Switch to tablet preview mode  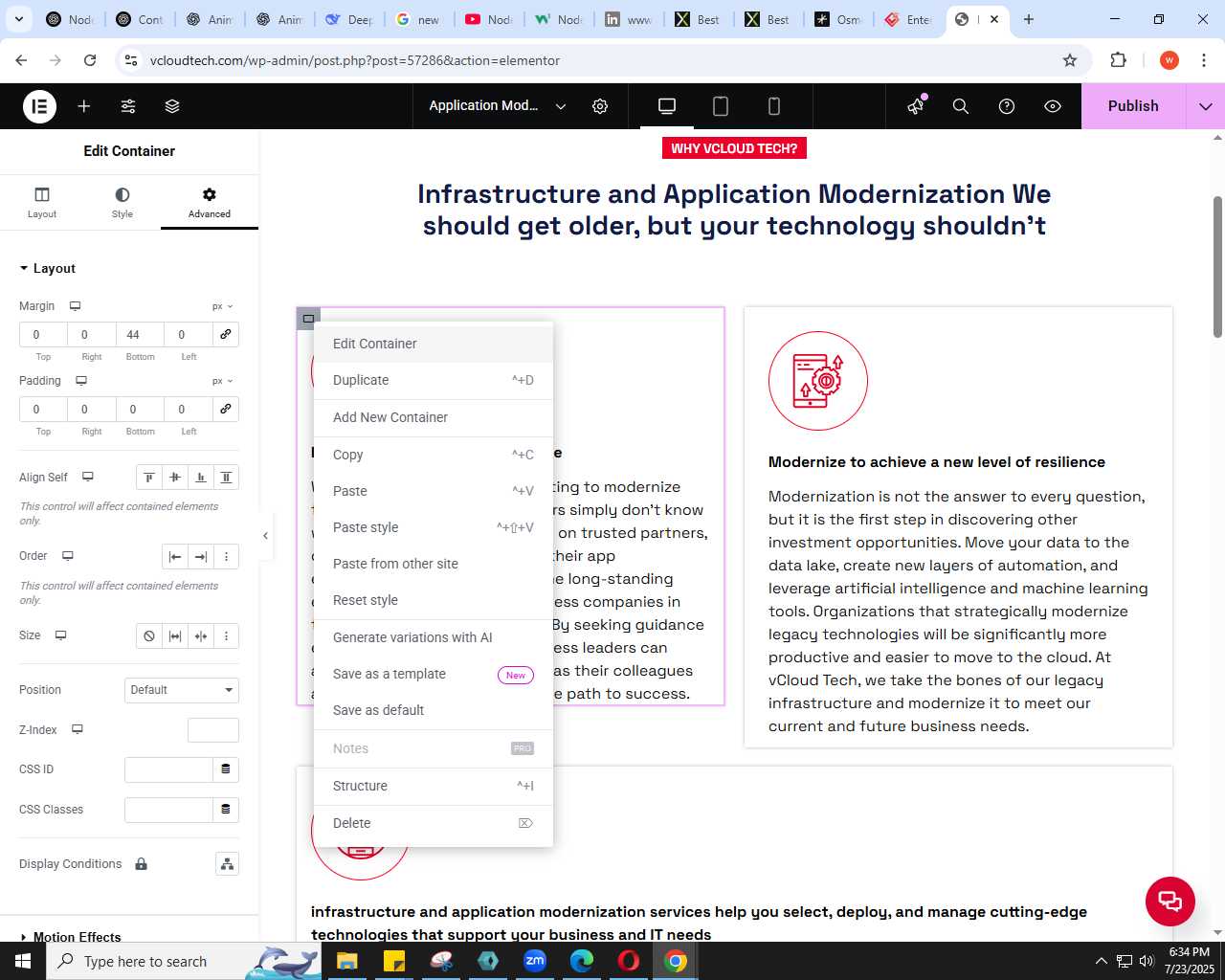tap(721, 106)
